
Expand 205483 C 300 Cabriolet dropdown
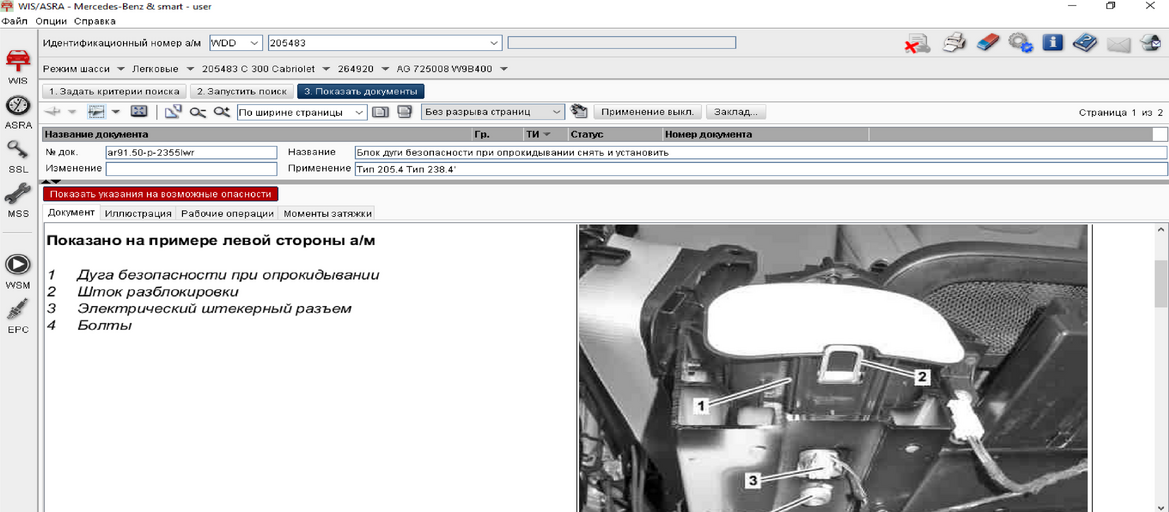coord(325,69)
